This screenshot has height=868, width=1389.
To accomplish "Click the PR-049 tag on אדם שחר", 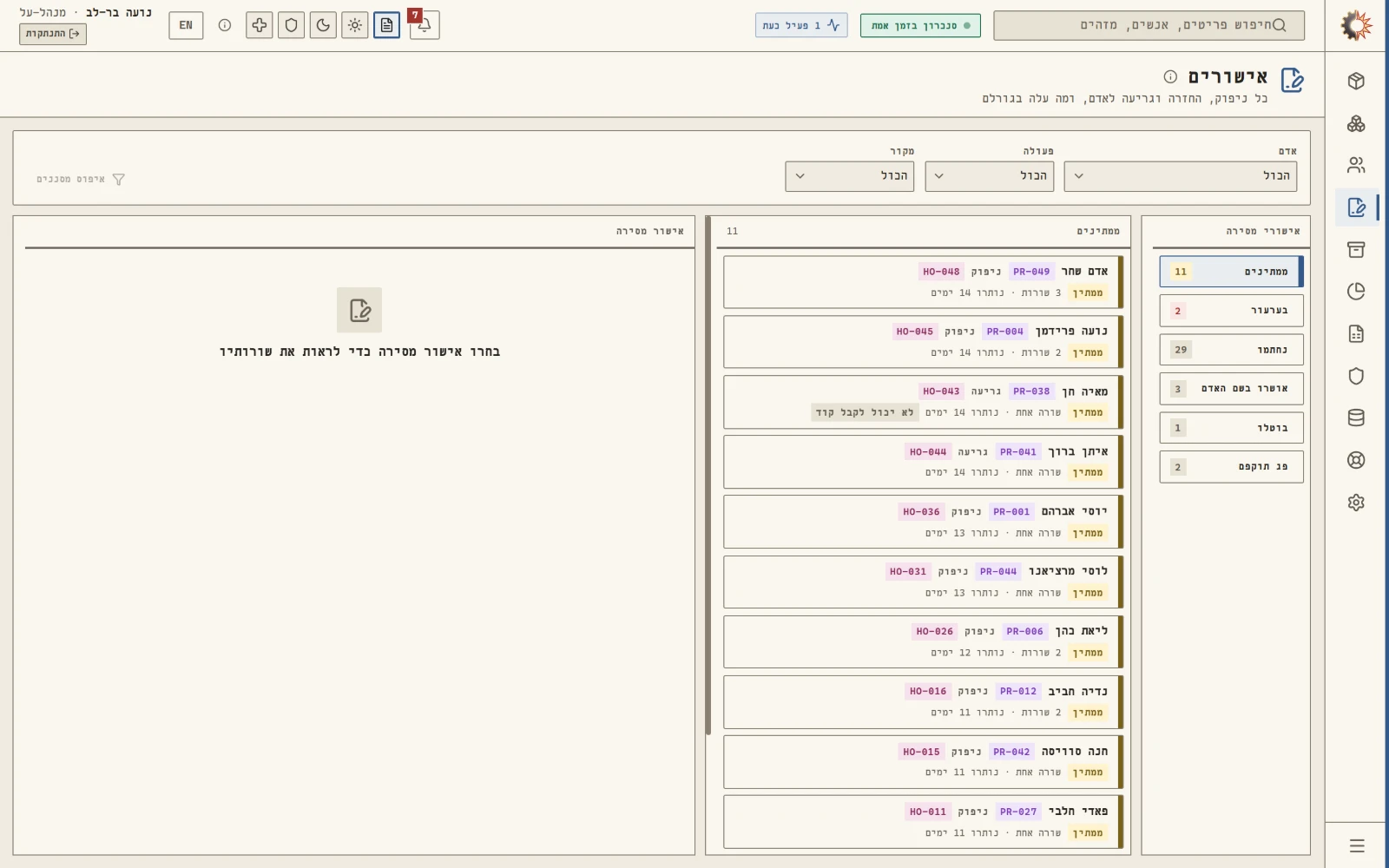I will click(x=1031, y=272).
